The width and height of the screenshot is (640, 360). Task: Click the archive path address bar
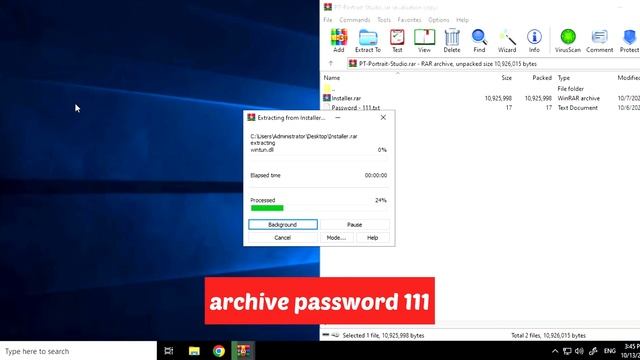point(493,64)
